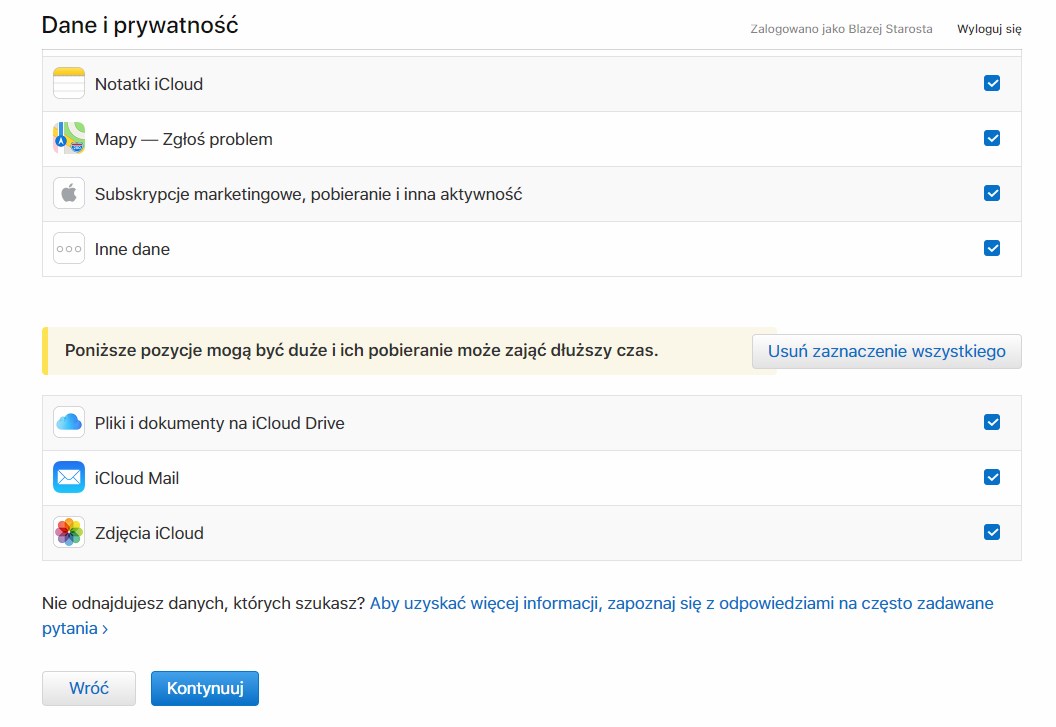
Task: Click Subskrypcje marketingowe, pobieranie i inna aktywność text
Action: click(308, 195)
